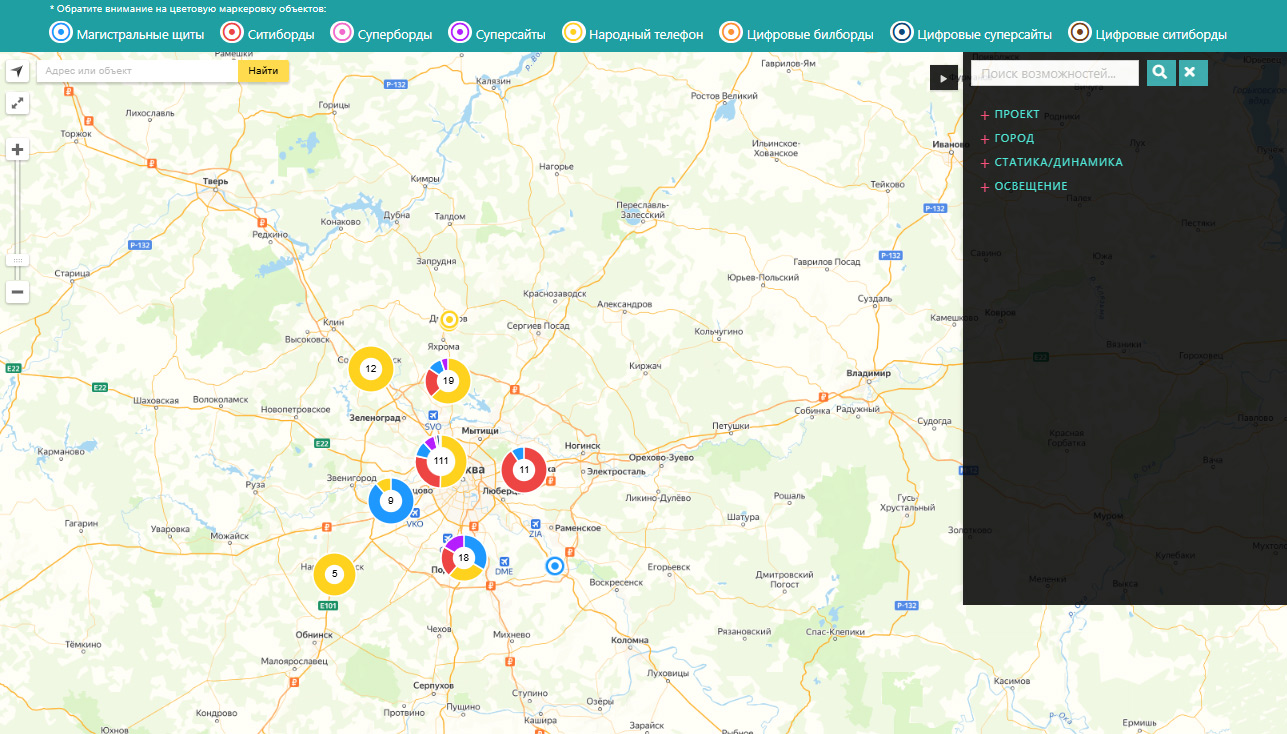The width and height of the screenshot is (1287, 734).
Task: Expand the ГОРОД filter section
Action: click(1013, 139)
